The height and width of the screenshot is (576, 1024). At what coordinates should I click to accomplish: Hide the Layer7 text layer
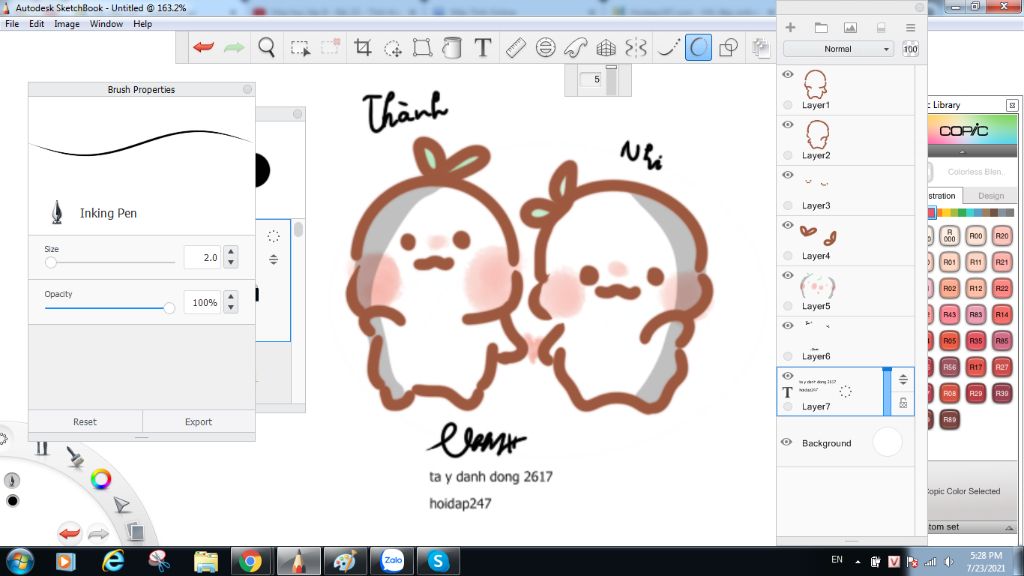tap(788, 376)
